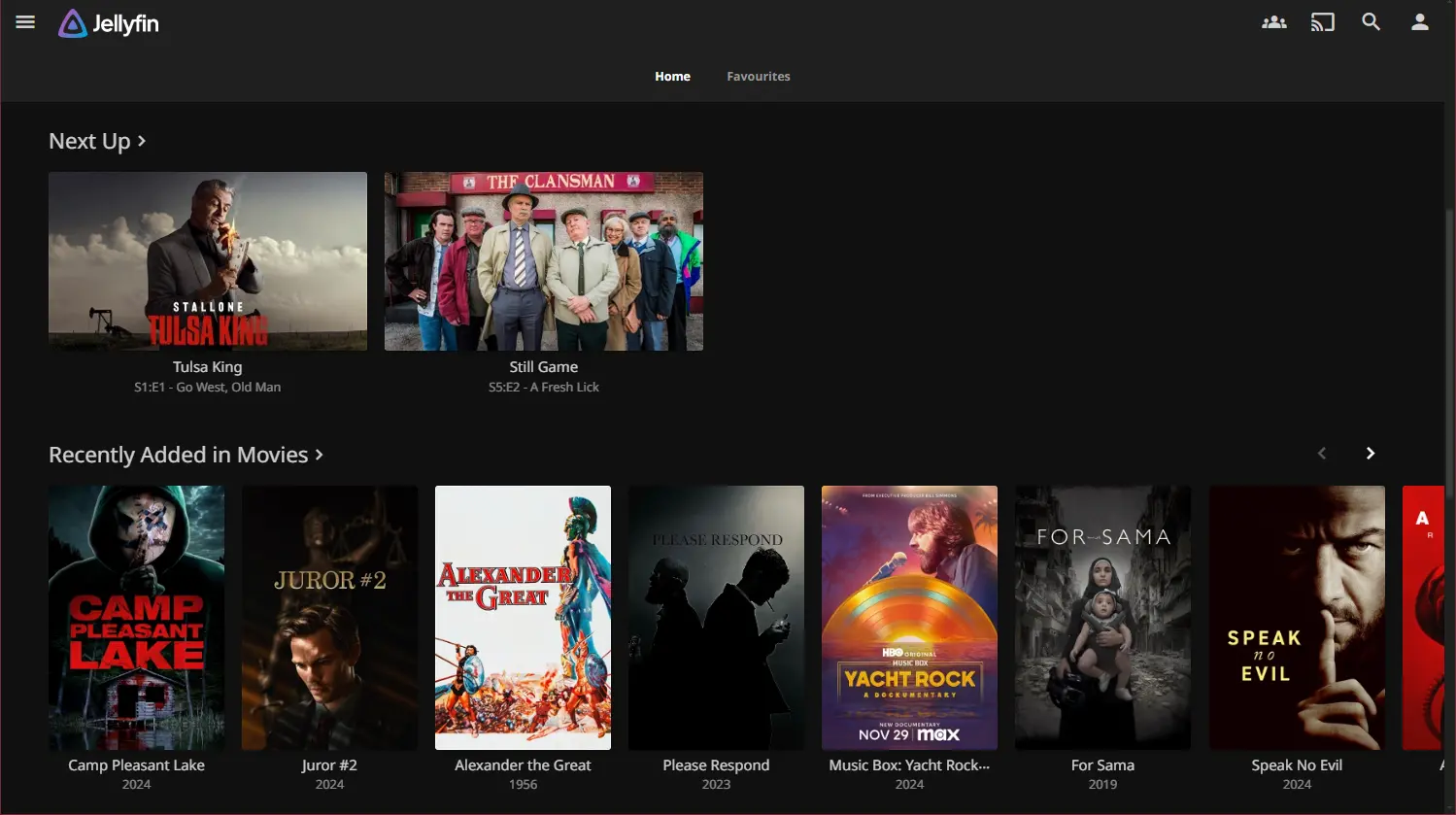Expand the Next Up section
Viewport: 1456px width, 815px height.
point(97,142)
